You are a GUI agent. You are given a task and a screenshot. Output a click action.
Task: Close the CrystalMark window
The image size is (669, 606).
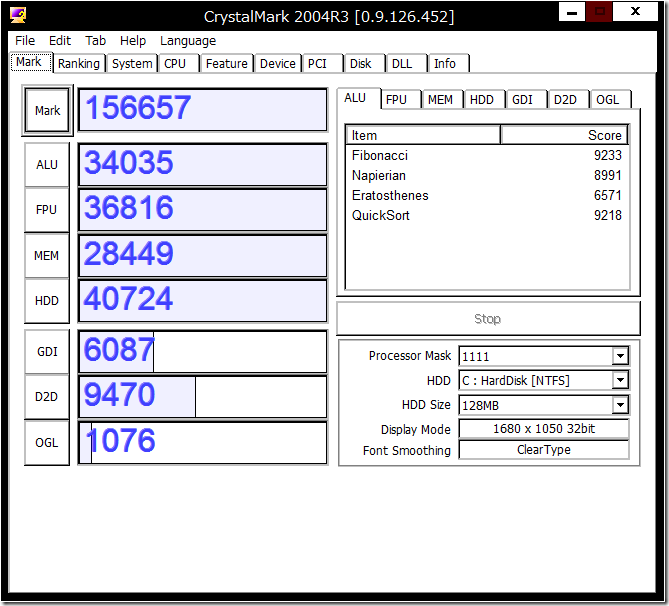pos(635,12)
